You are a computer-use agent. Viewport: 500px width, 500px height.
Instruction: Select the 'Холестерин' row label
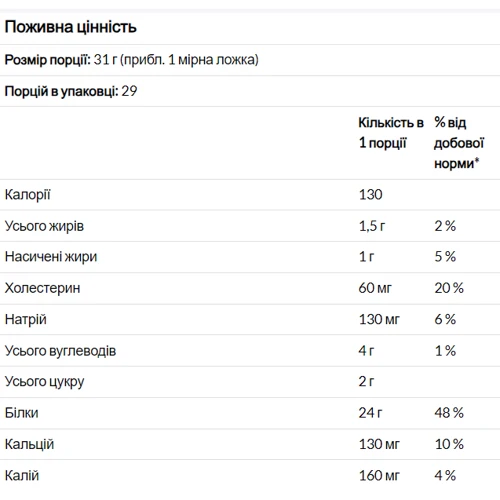tap(42, 288)
